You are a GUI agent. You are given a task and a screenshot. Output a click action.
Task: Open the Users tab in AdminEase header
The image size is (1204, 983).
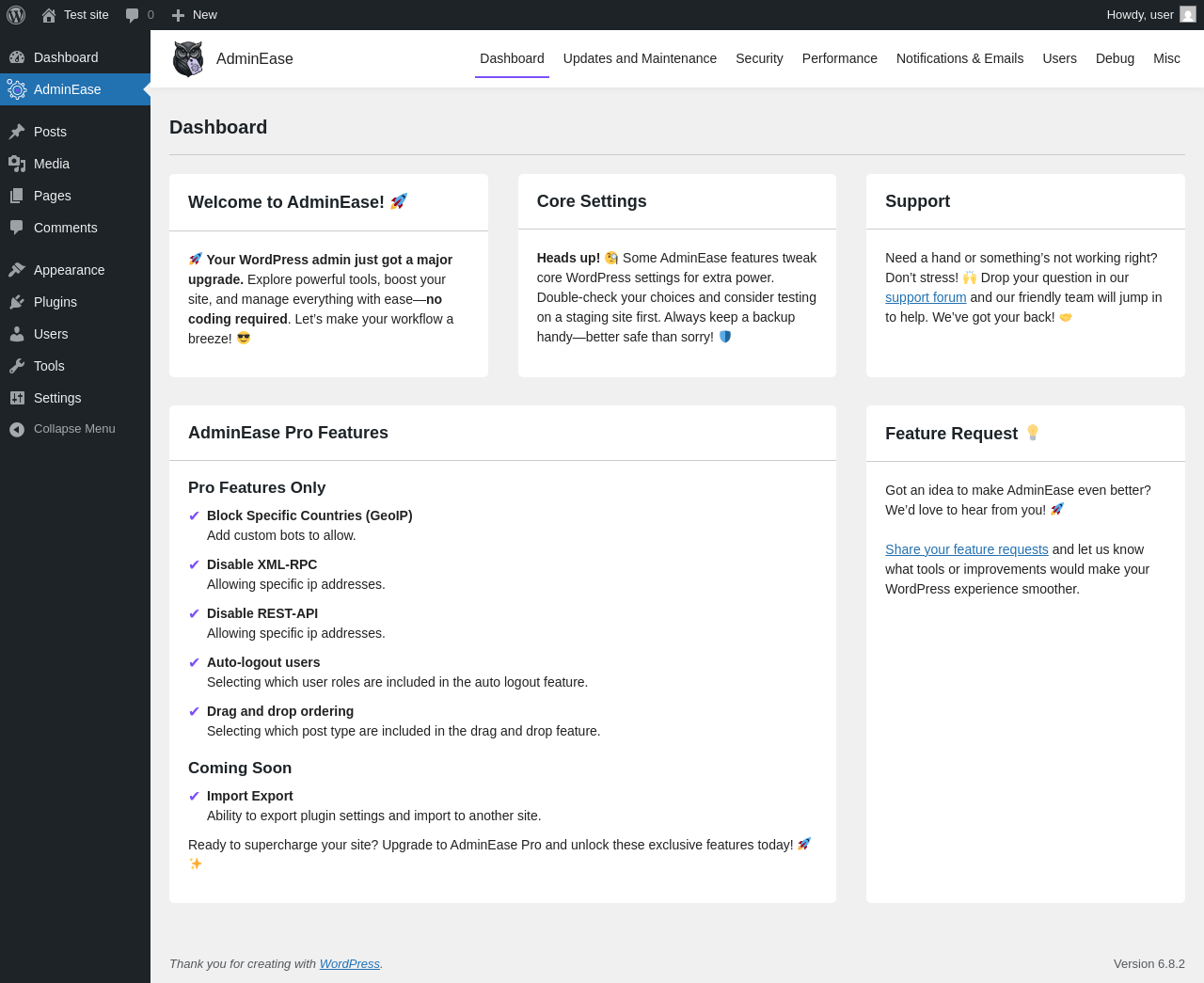(x=1059, y=58)
